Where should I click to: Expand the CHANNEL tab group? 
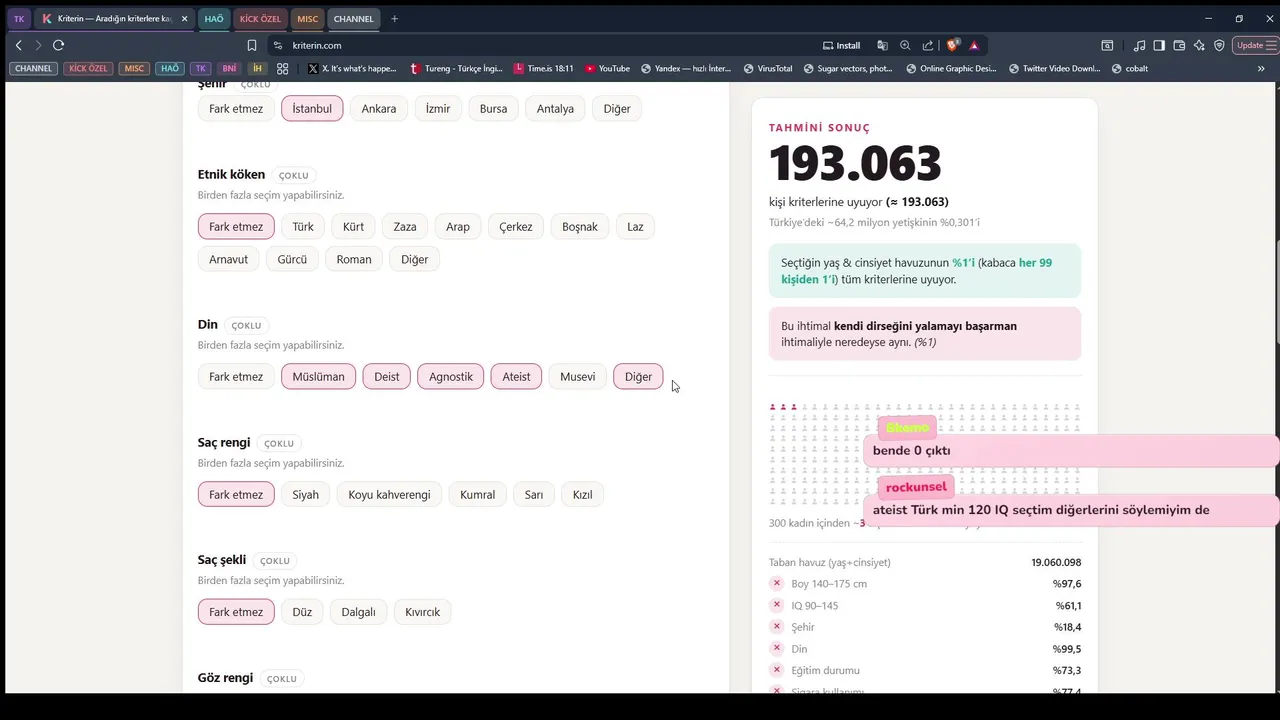[x=353, y=18]
